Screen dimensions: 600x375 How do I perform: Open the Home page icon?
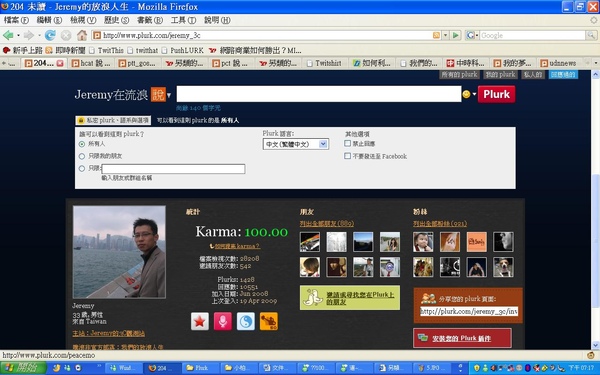tap(82, 36)
